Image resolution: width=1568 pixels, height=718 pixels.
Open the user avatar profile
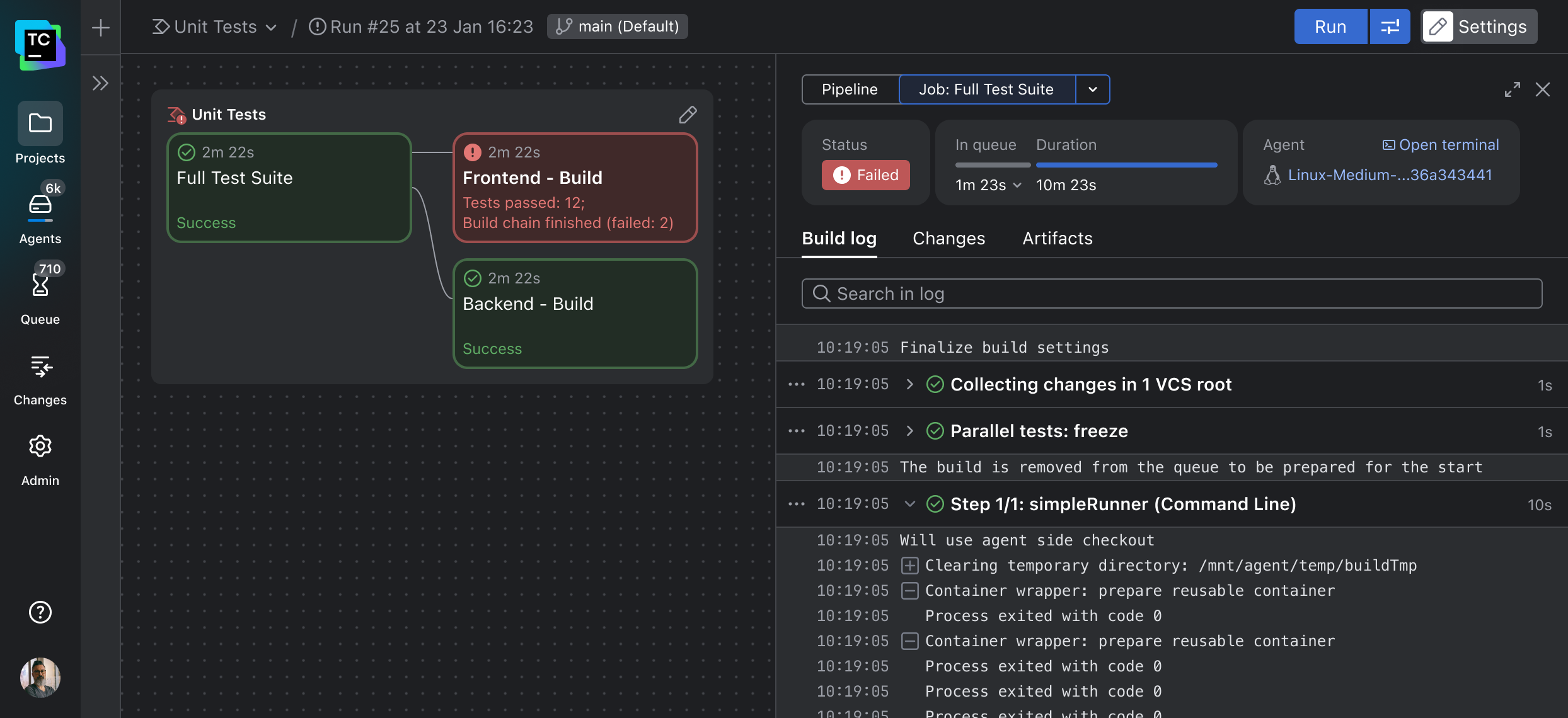(x=40, y=678)
